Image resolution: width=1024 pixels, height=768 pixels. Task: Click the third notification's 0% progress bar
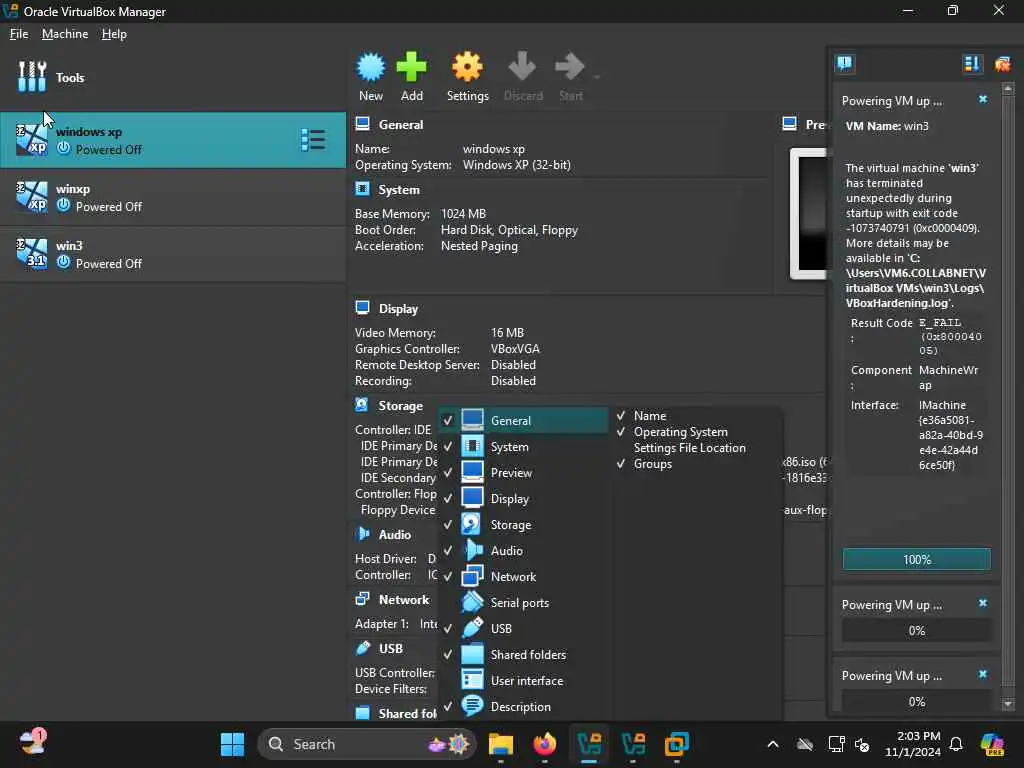tap(916, 702)
